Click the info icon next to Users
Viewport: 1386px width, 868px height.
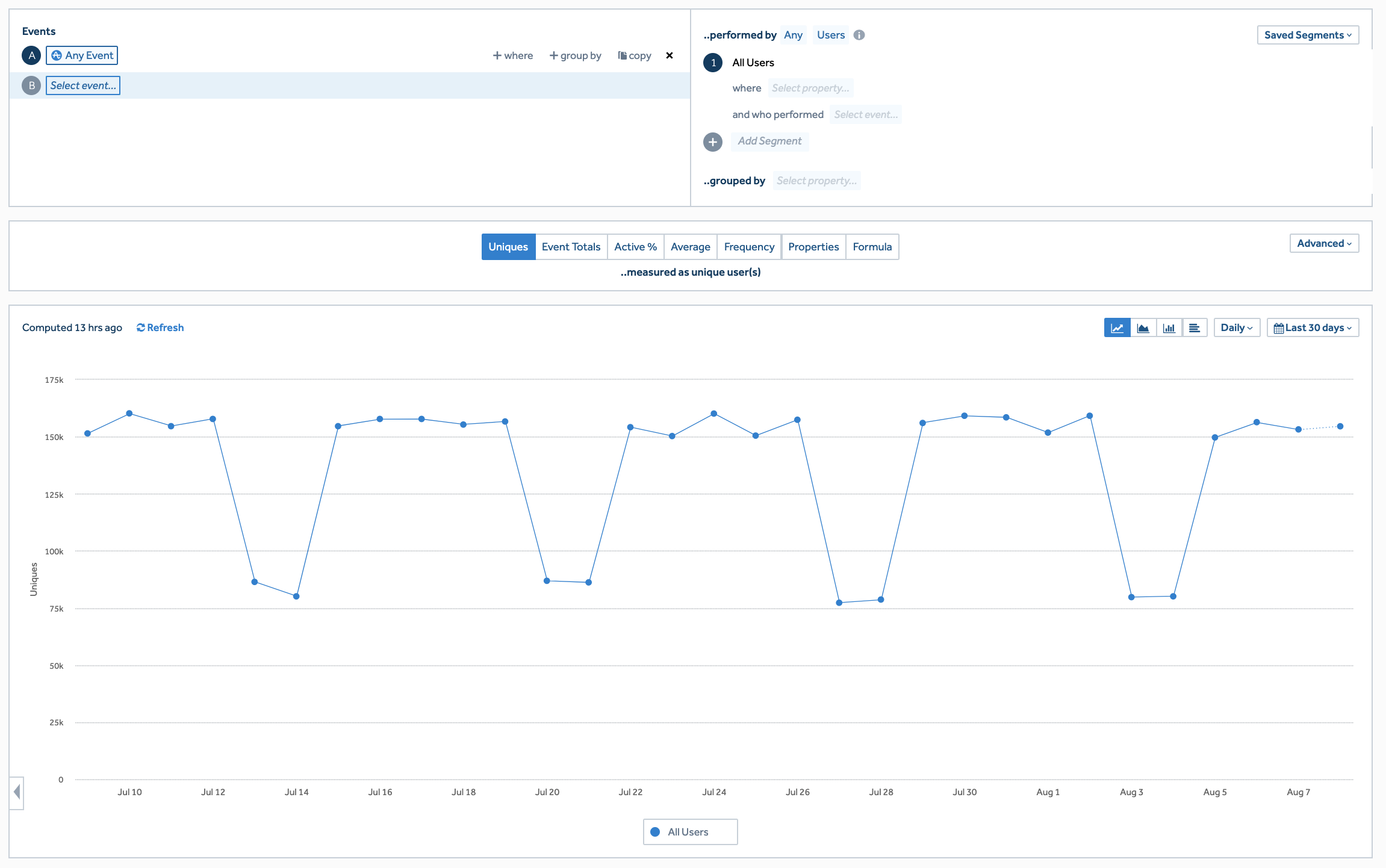pos(859,35)
